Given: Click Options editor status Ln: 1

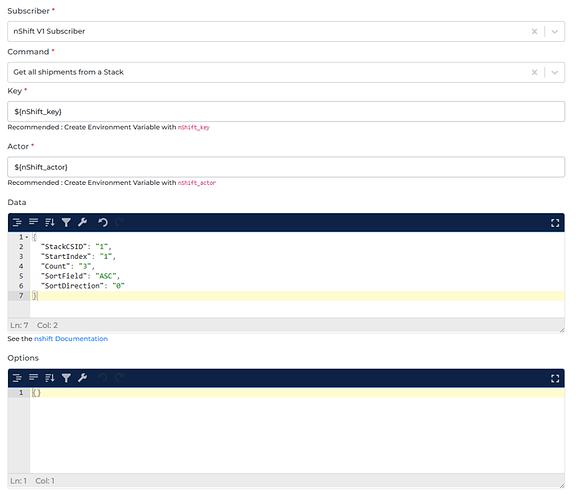Looking at the screenshot, I should click(18, 481).
